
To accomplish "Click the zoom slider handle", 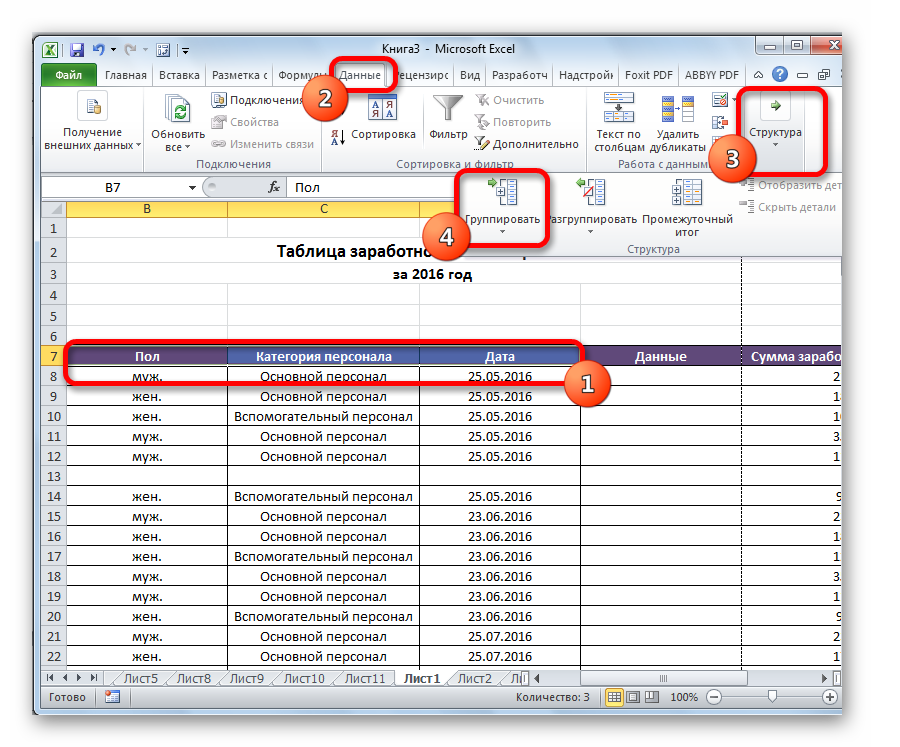I will [x=771, y=697].
